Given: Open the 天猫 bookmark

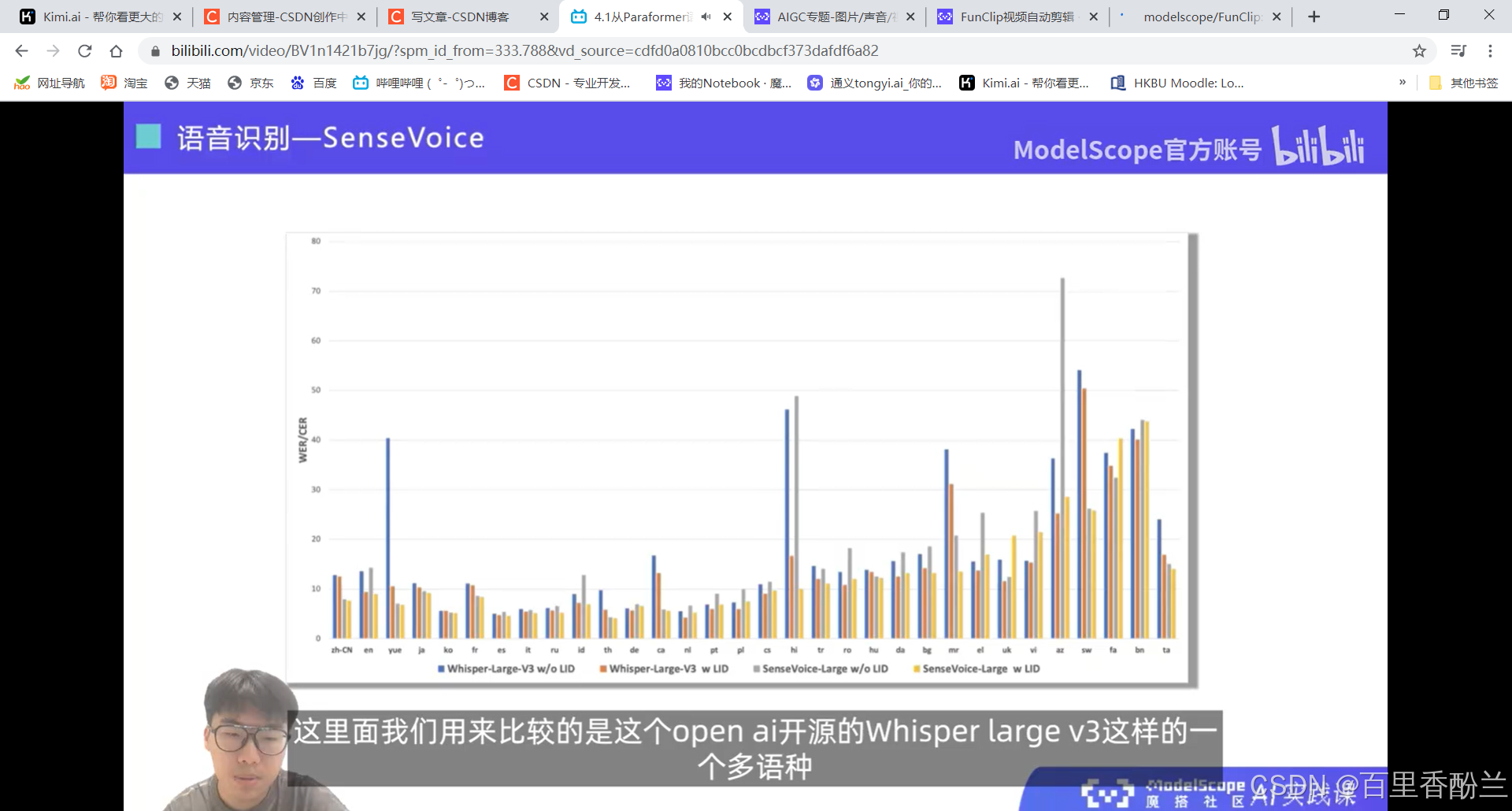Looking at the screenshot, I should (x=187, y=83).
